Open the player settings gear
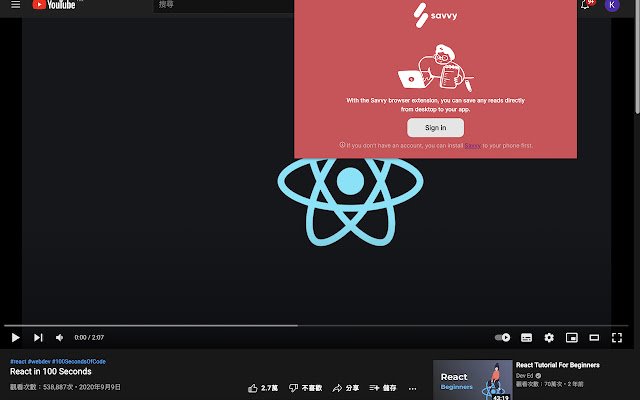The width and height of the screenshot is (640, 400). click(x=549, y=338)
